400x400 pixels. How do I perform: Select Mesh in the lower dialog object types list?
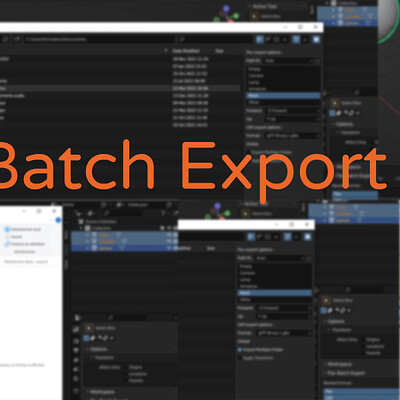coord(274,293)
